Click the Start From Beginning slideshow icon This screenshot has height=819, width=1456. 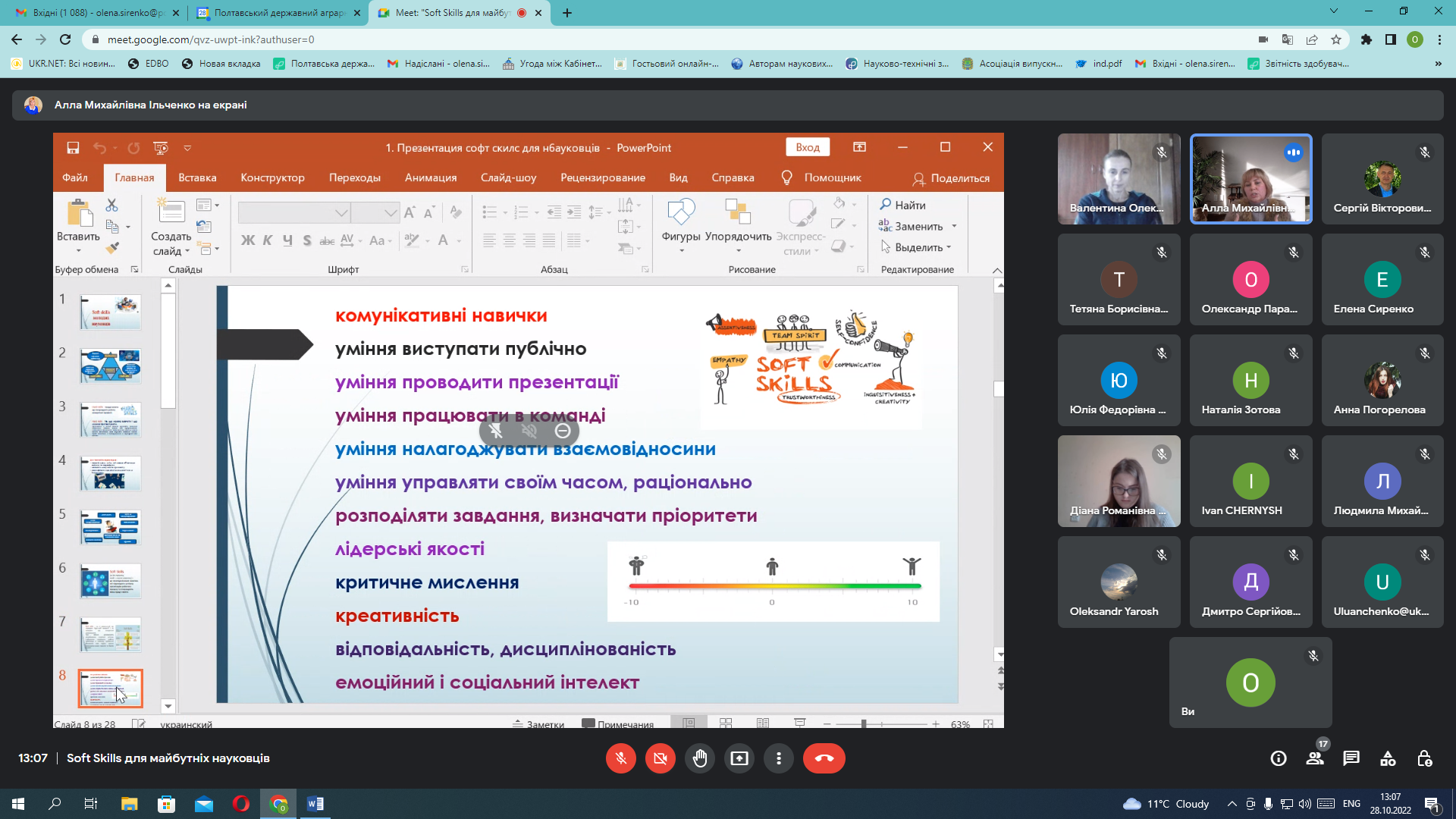(160, 148)
